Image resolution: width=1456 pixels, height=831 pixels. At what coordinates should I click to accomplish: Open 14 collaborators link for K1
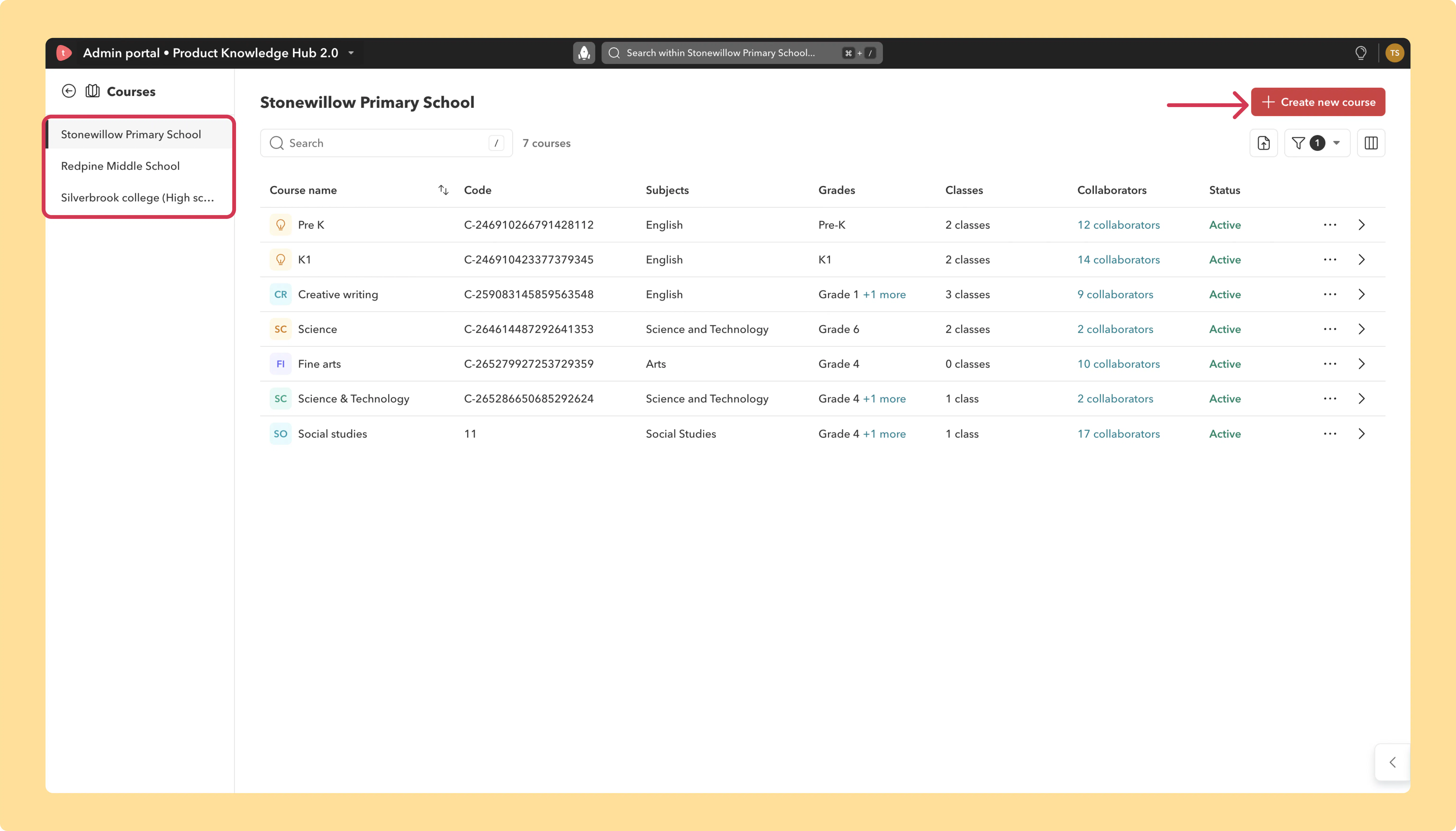(x=1118, y=260)
